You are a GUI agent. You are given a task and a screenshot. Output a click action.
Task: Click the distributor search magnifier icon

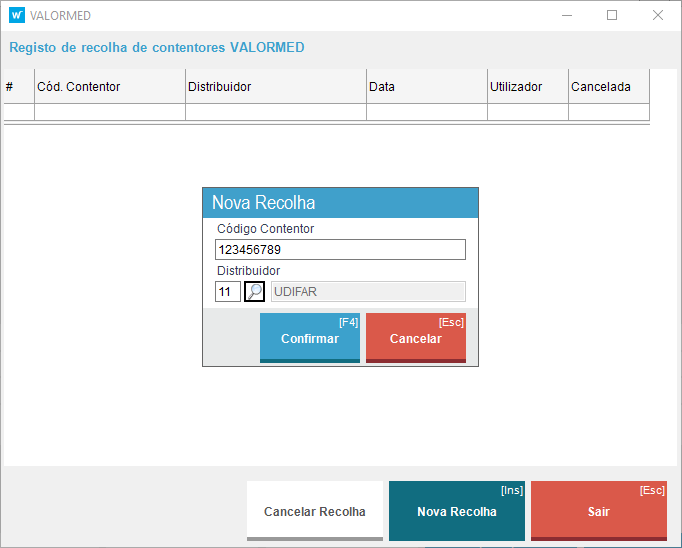pos(255,292)
